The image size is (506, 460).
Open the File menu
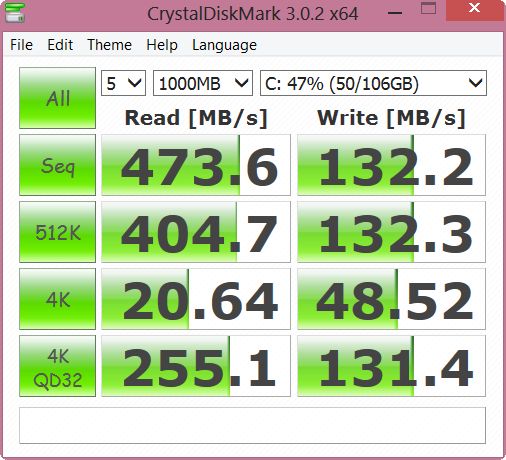(21, 45)
